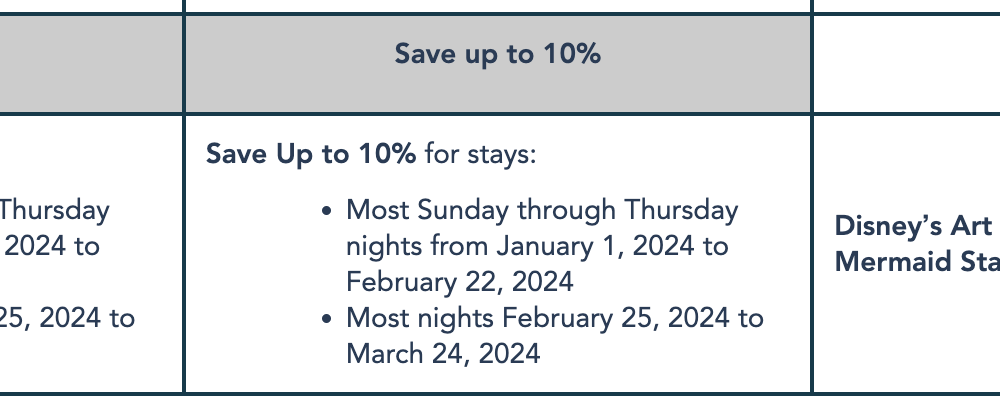
Task: Select the "February 22, 2024" date
Action: point(460,282)
